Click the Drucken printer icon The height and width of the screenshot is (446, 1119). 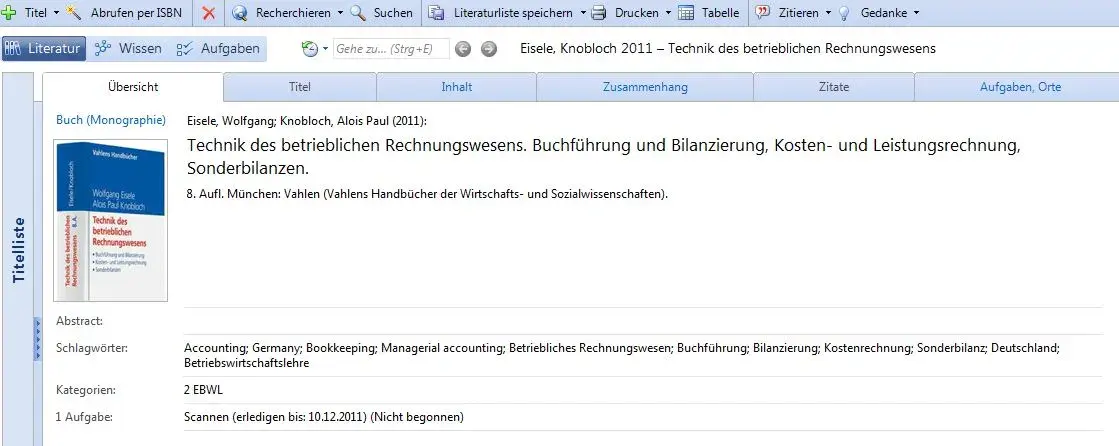(x=599, y=13)
